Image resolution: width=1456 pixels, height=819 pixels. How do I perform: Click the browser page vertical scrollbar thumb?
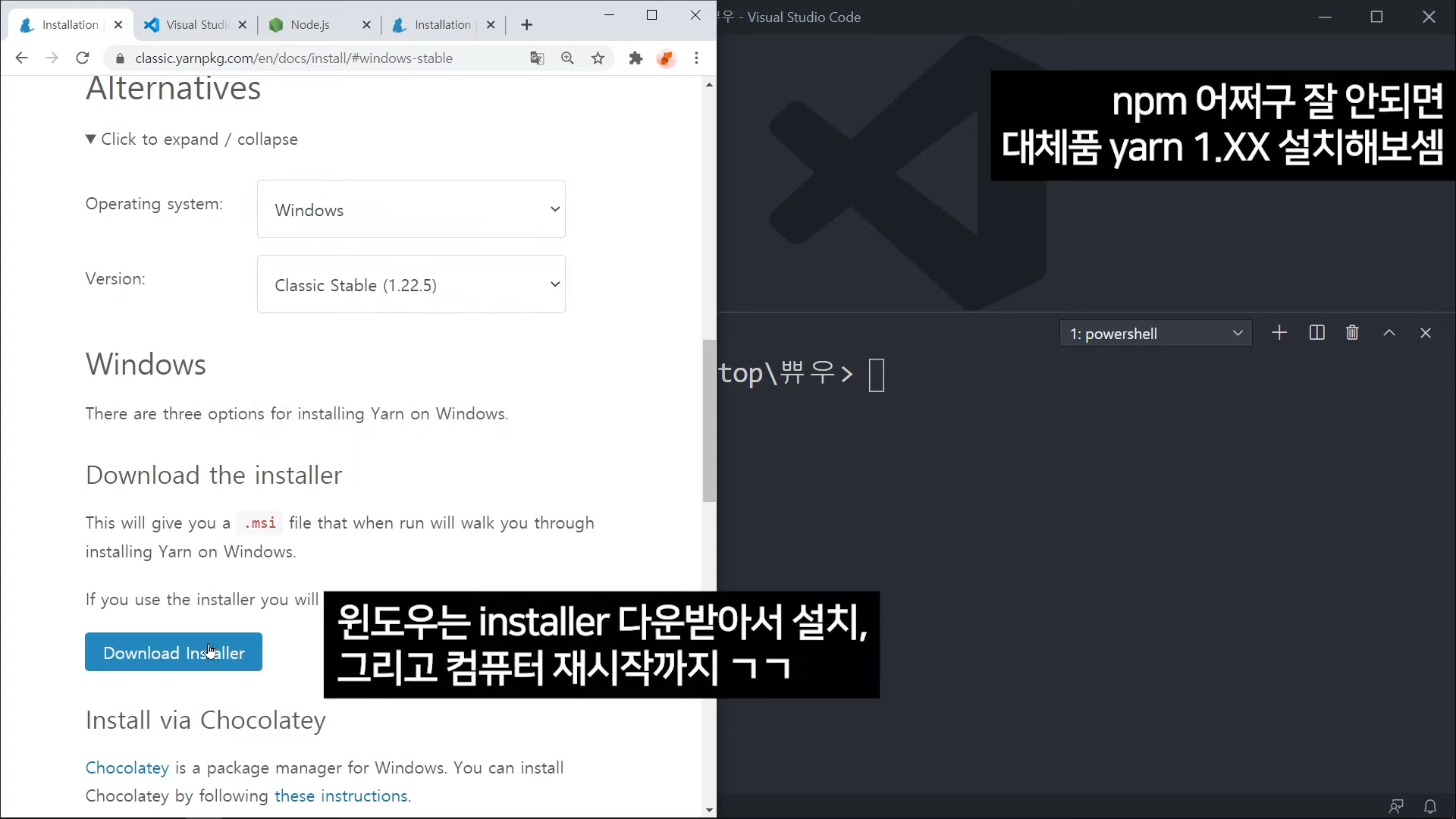(x=709, y=421)
